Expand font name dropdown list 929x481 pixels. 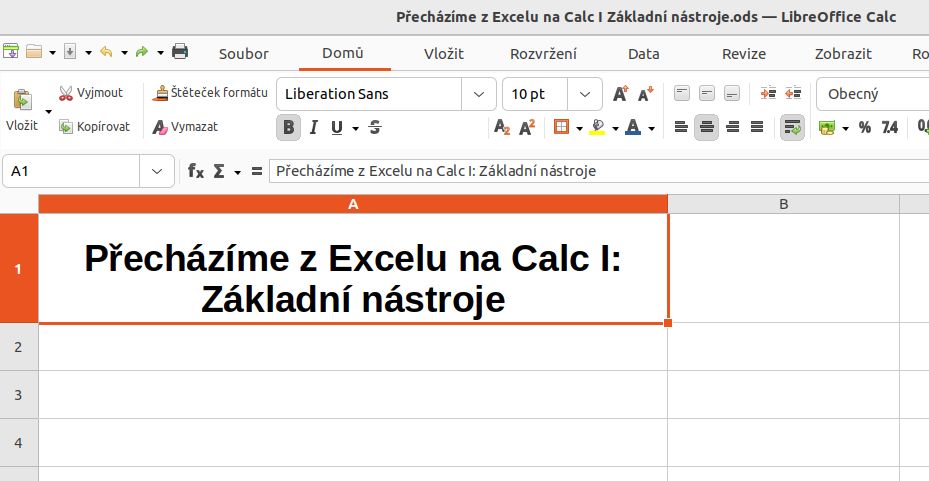tap(479, 94)
